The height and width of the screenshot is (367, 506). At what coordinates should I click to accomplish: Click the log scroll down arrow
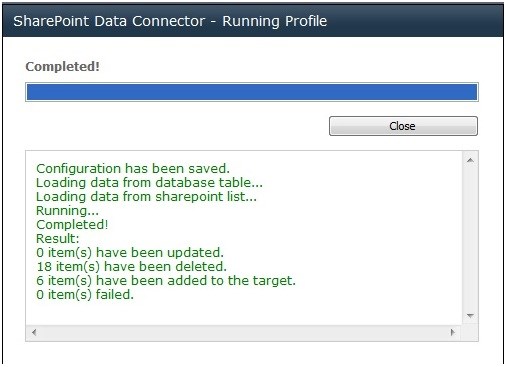pyautogui.click(x=470, y=315)
